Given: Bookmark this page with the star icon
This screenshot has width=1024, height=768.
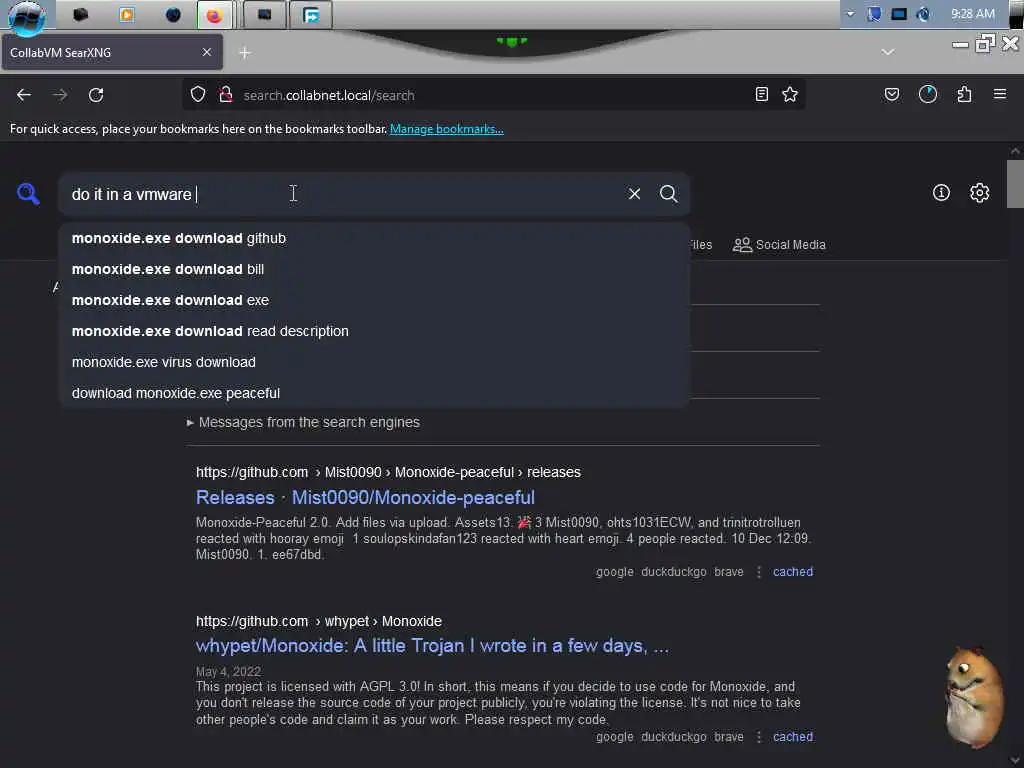Looking at the screenshot, I should 790,95.
